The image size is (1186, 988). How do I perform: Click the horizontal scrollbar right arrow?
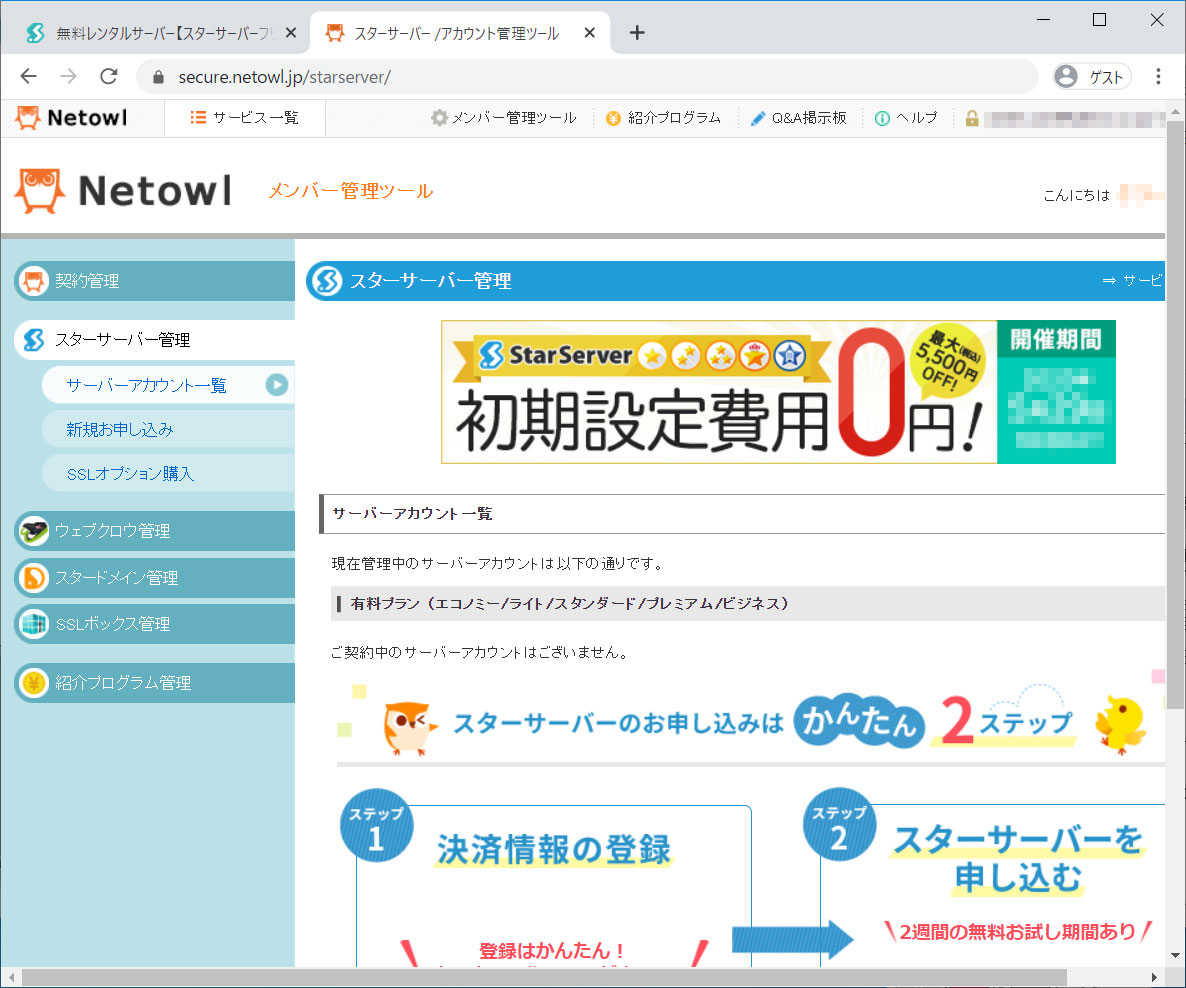[x=1153, y=977]
